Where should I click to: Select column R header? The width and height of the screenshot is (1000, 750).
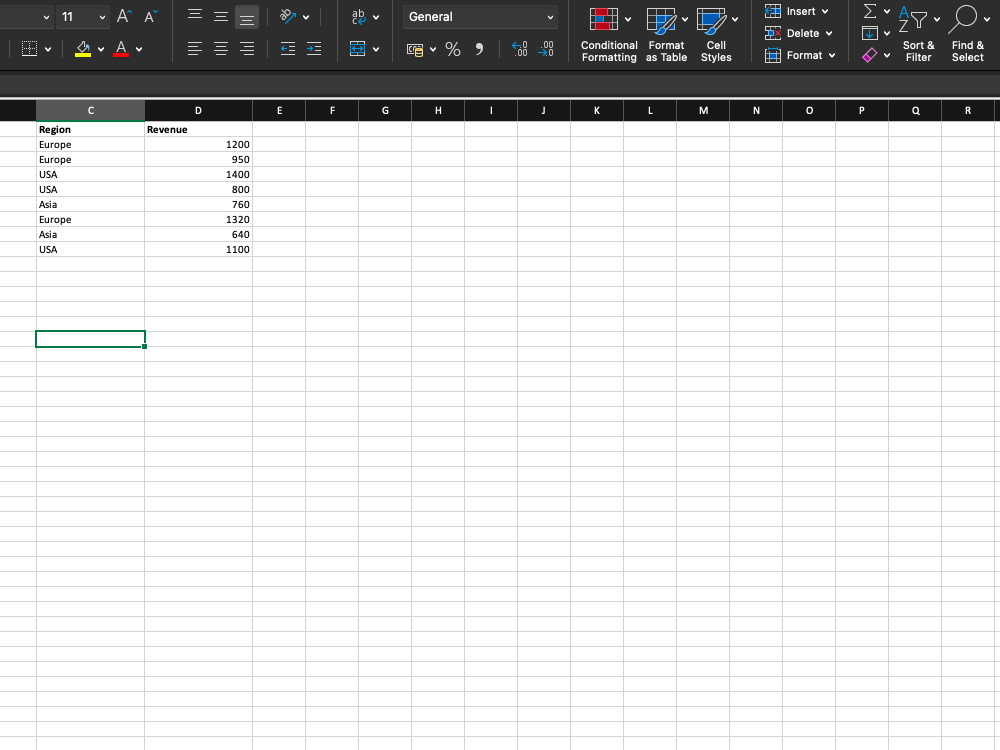967,110
